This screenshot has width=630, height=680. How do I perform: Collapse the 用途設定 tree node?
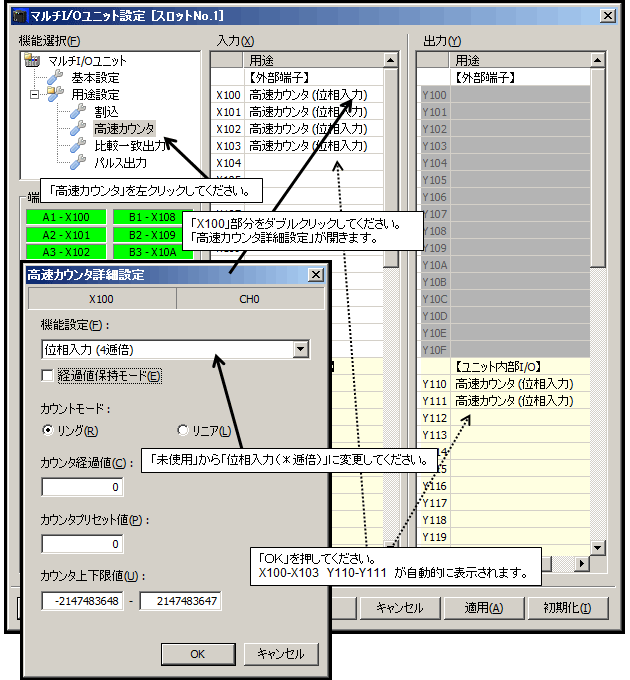34,94
